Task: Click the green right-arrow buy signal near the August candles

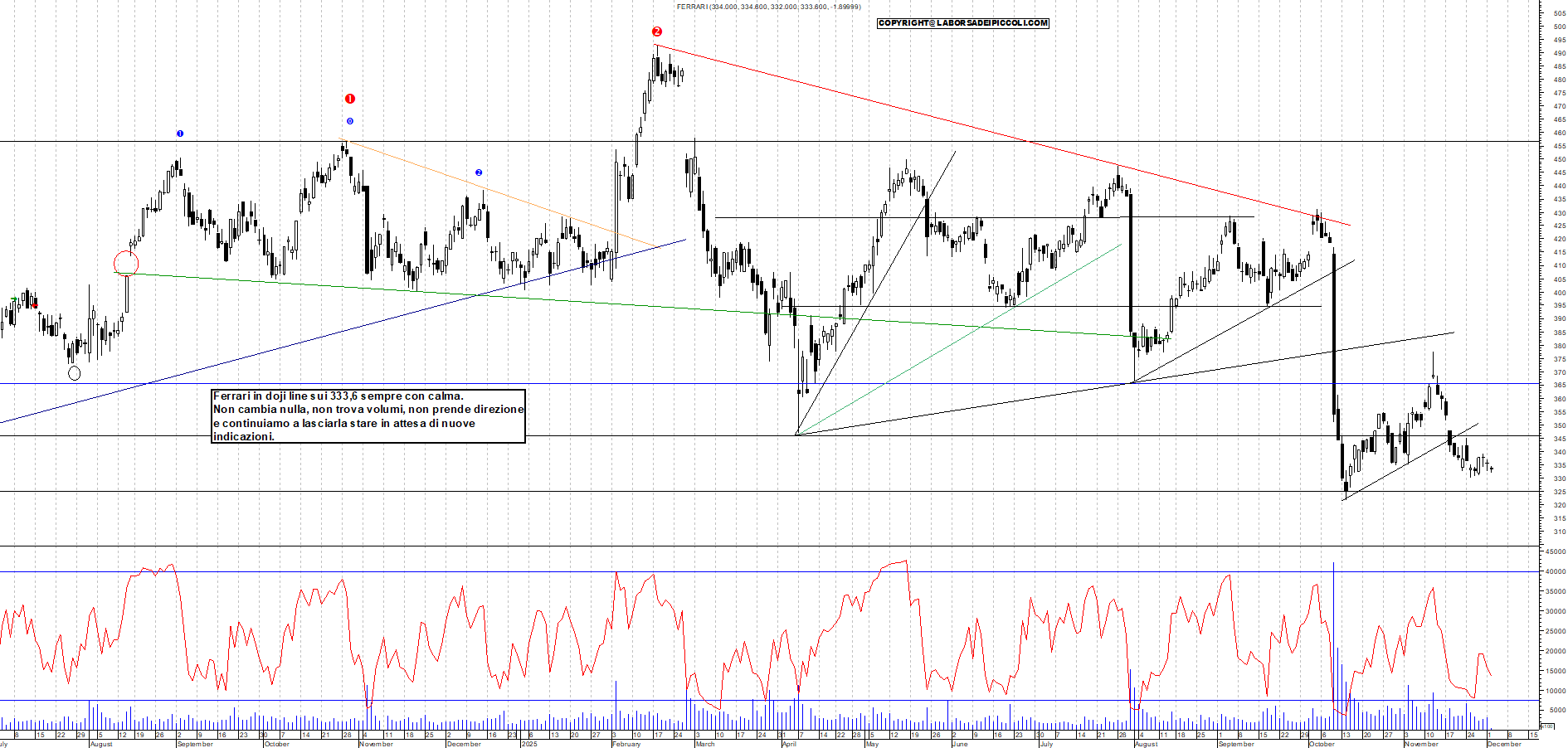Action: tap(14, 299)
